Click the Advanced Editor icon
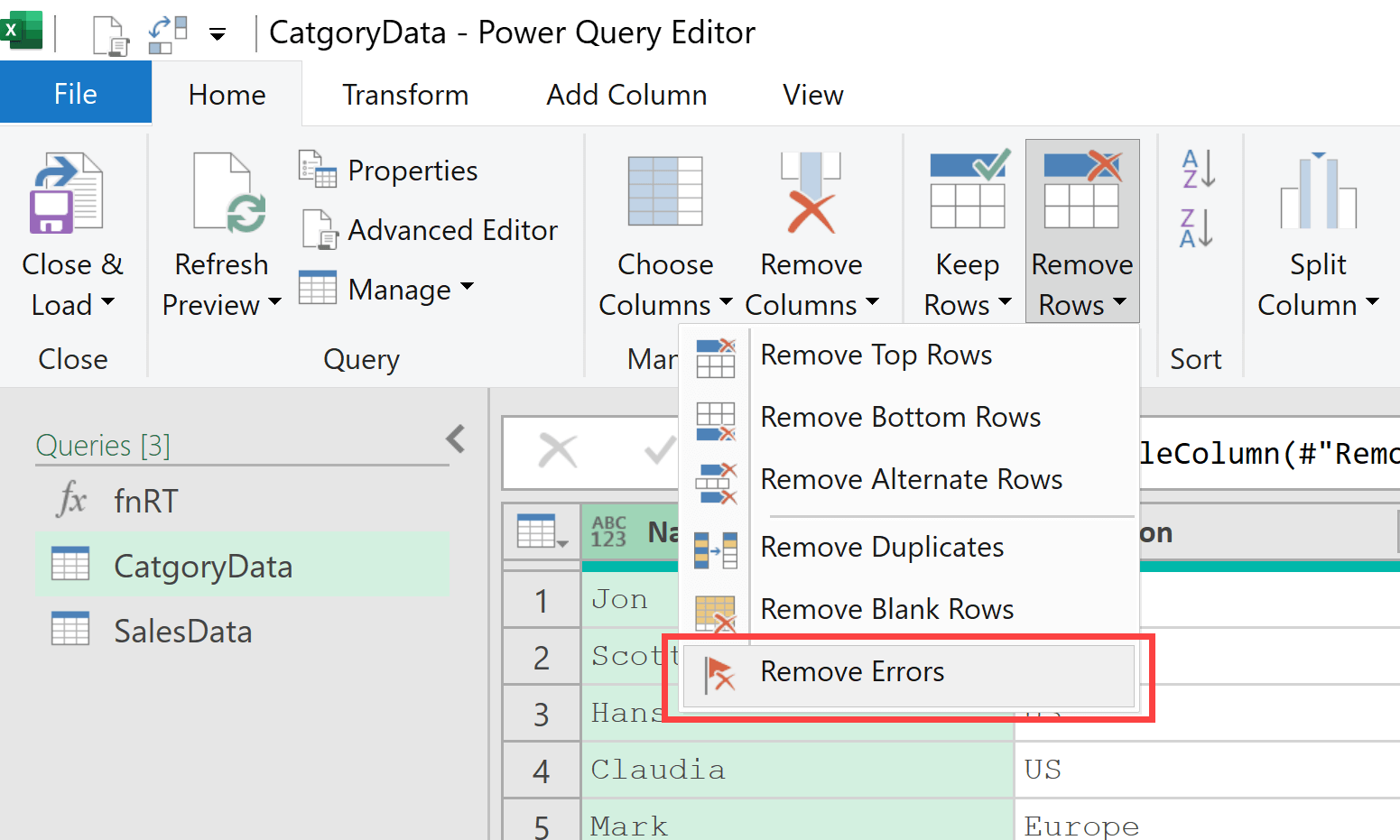This screenshot has height=840, width=1400. click(x=320, y=229)
